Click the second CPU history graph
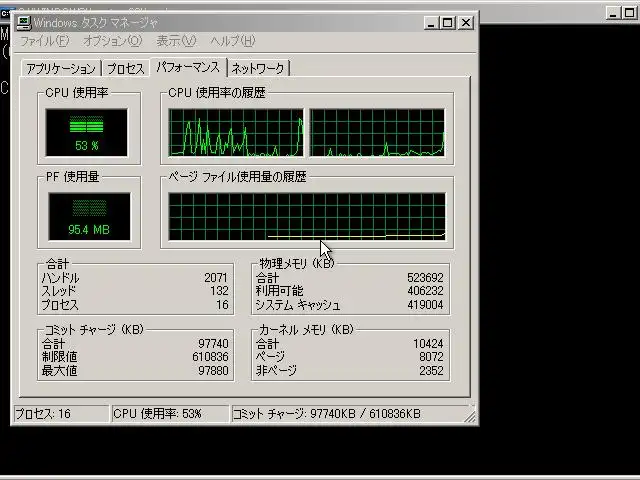640x480 pixels. (377, 133)
